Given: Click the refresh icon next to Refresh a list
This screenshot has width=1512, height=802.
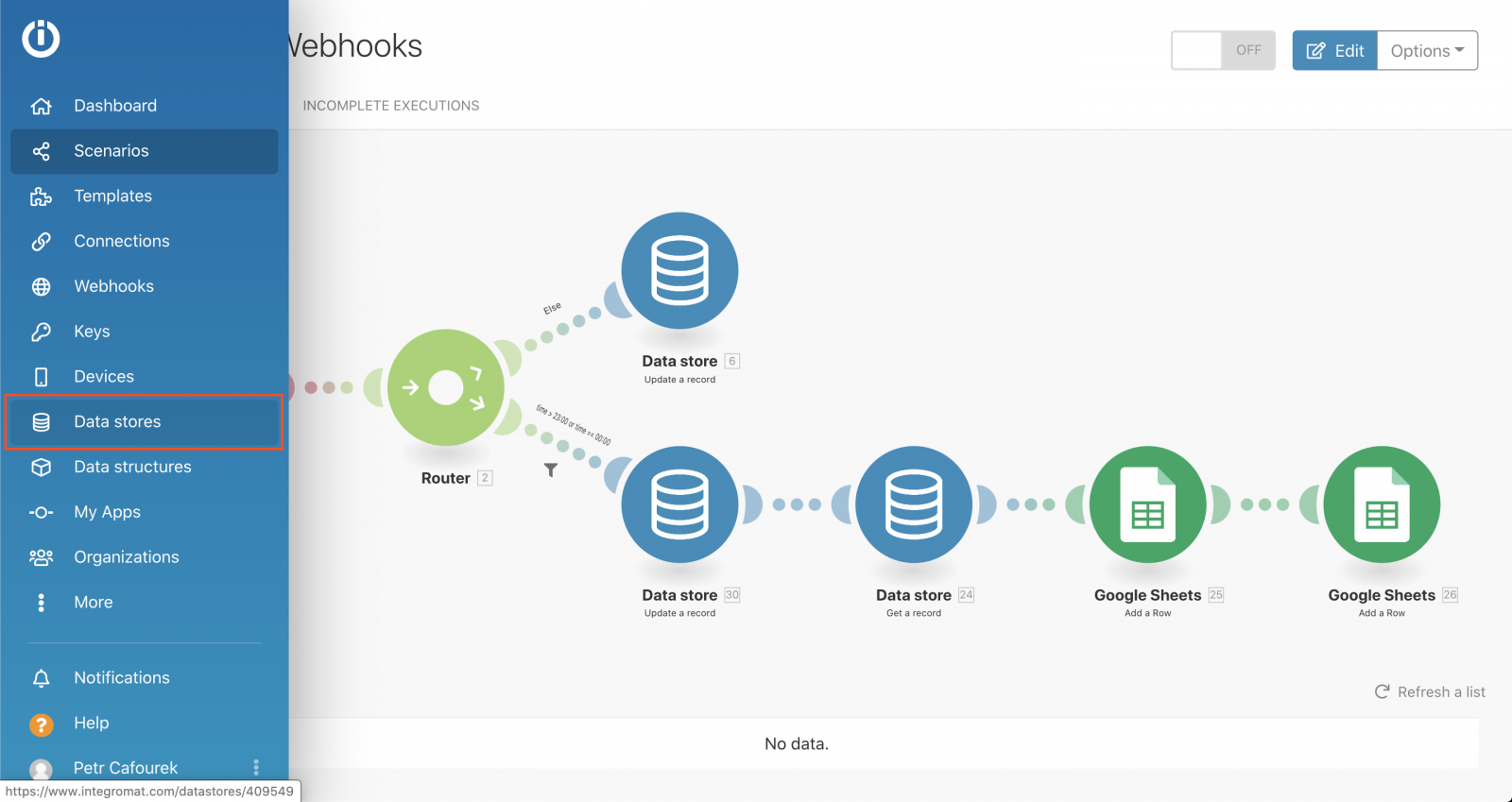Looking at the screenshot, I should pos(1382,691).
